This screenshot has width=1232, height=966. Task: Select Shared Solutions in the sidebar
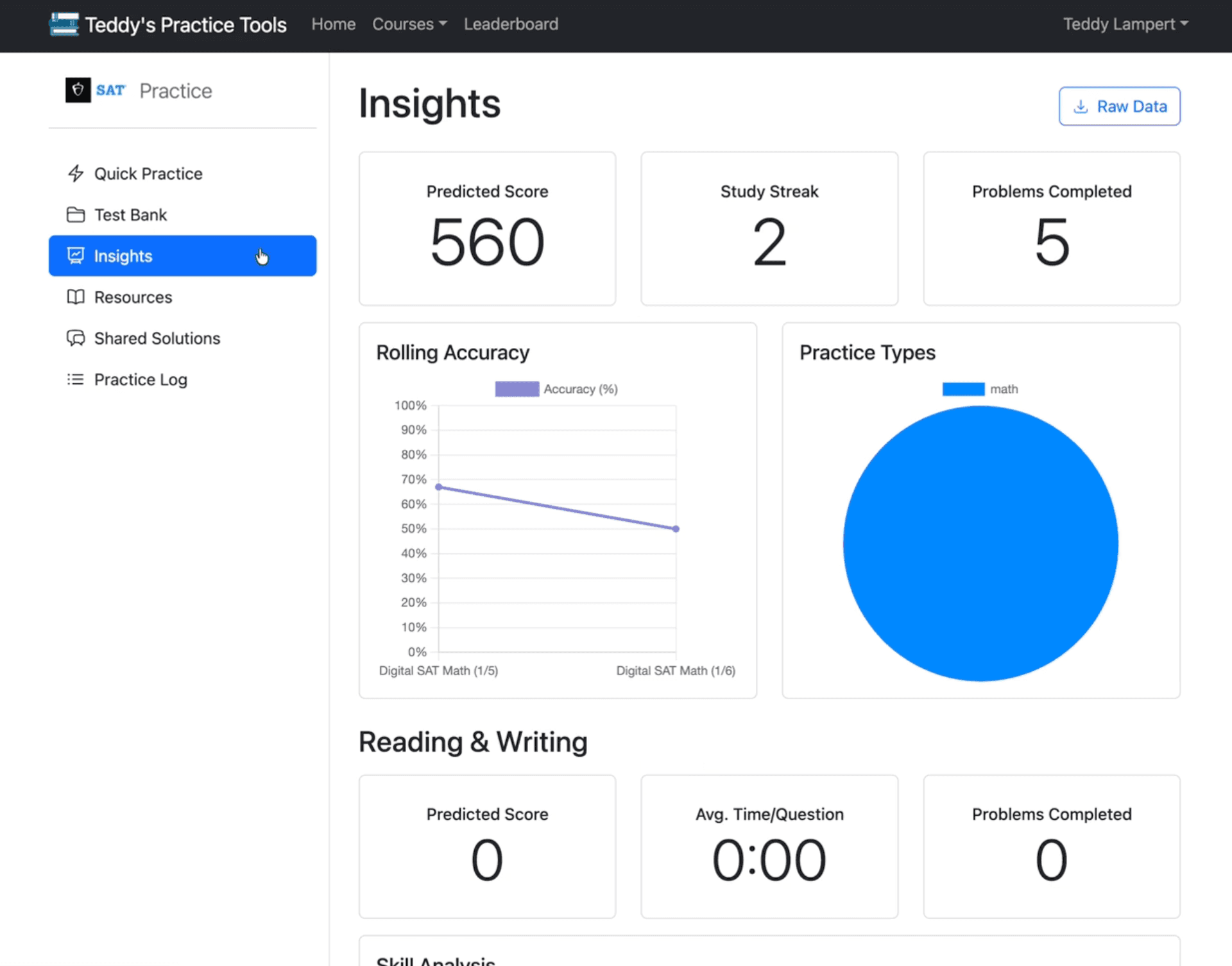tap(157, 338)
